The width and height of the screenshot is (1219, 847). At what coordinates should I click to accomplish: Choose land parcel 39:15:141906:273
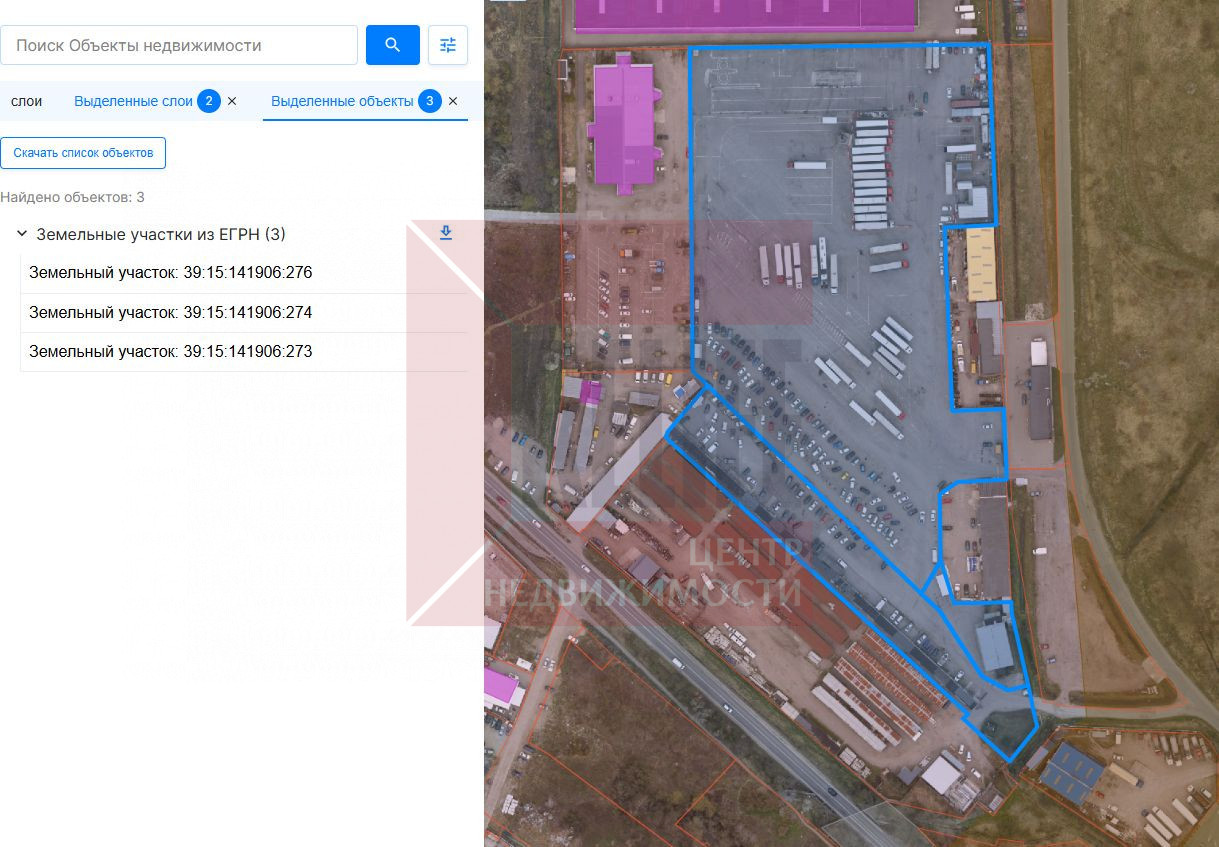click(x=170, y=352)
